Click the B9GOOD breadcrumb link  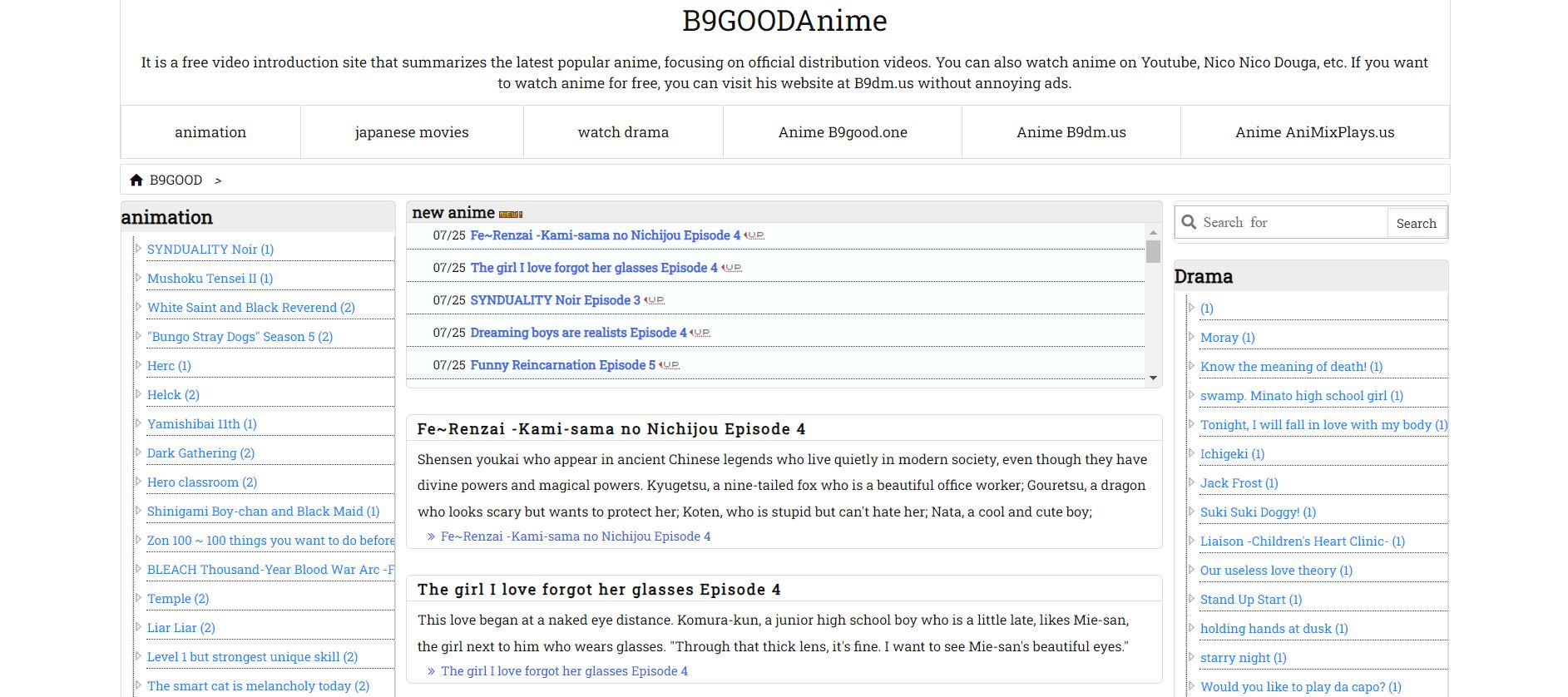tap(176, 180)
